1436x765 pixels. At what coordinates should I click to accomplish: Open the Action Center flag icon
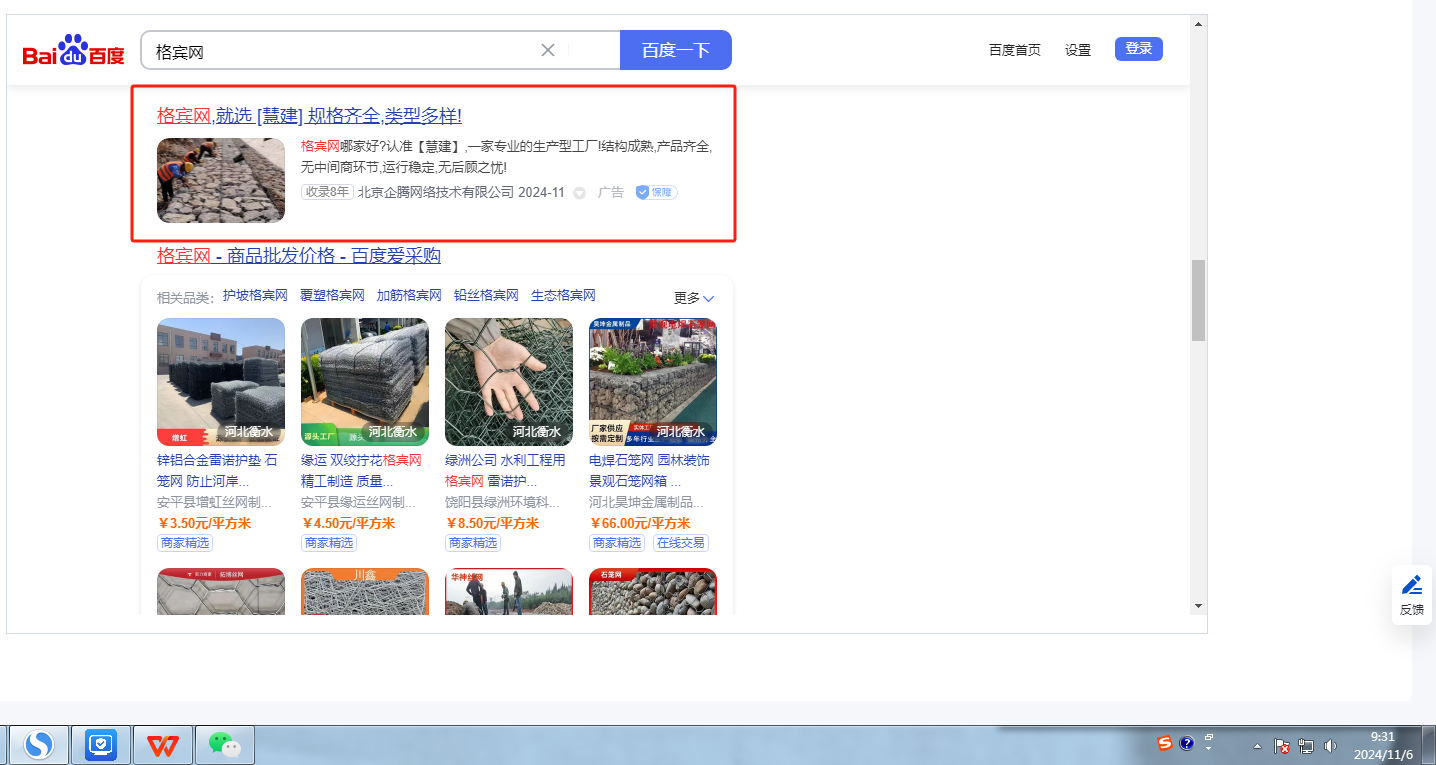pos(1282,746)
